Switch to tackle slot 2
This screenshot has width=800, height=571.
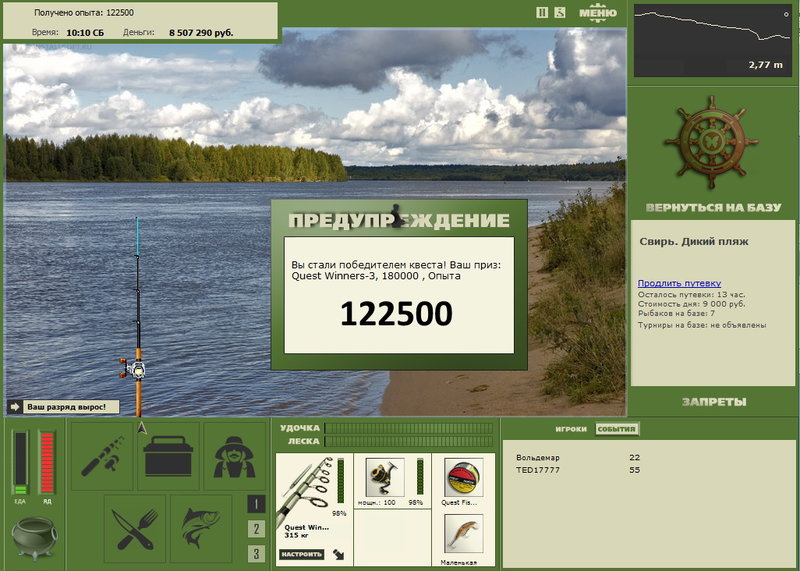pos(256,529)
